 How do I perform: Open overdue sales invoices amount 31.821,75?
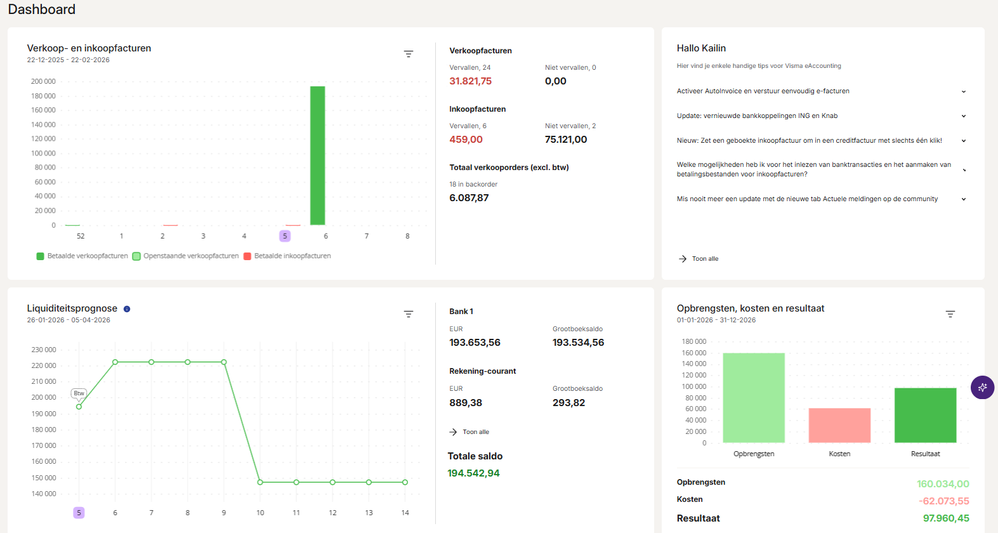[470, 81]
